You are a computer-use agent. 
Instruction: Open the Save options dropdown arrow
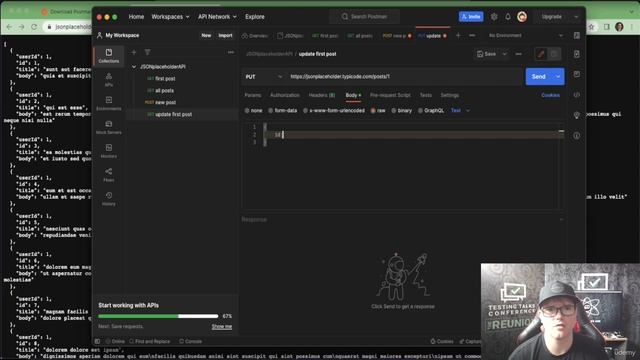pos(504,54)
